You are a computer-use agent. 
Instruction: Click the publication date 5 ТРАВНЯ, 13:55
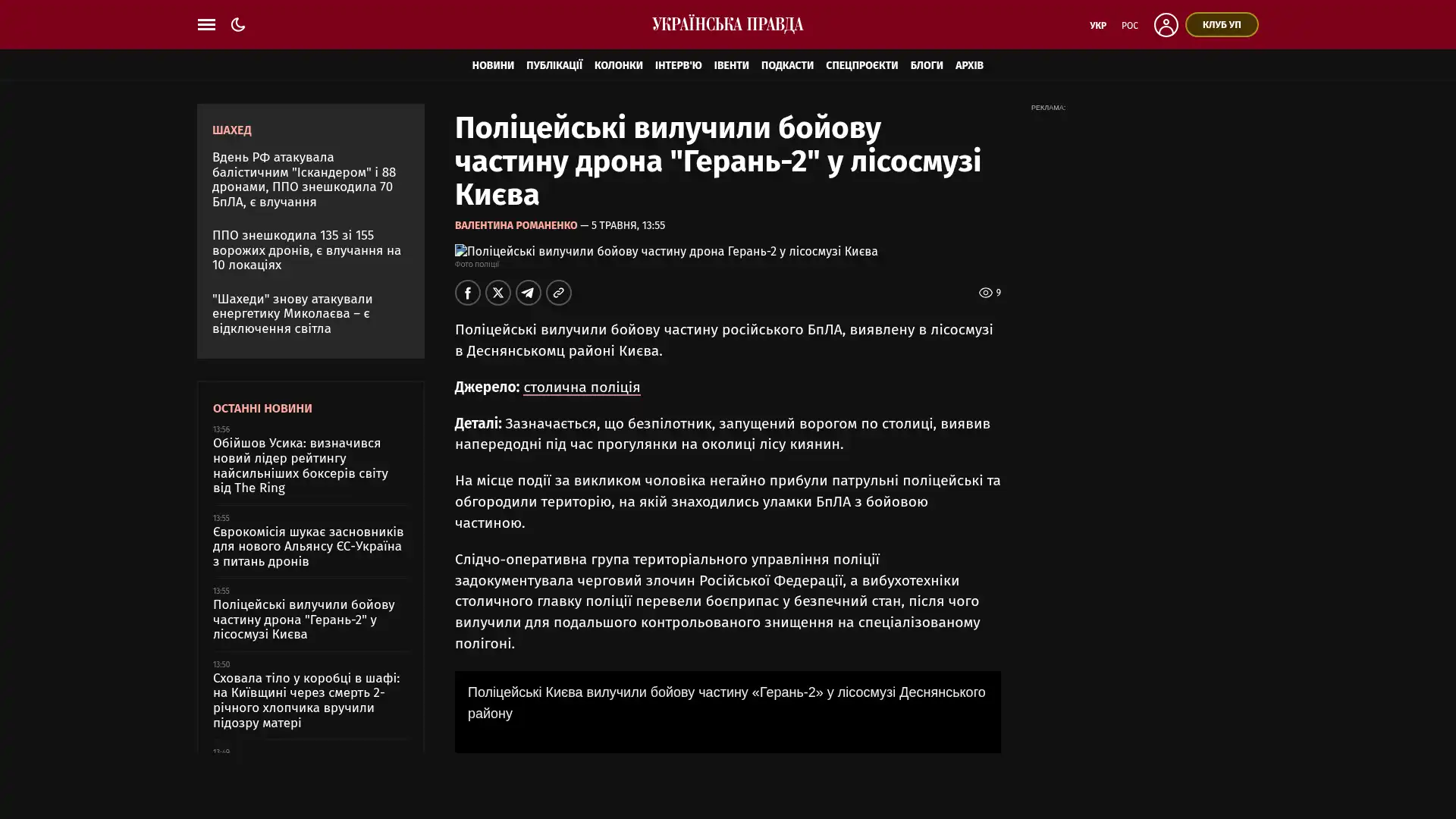(x=629, y=225)
